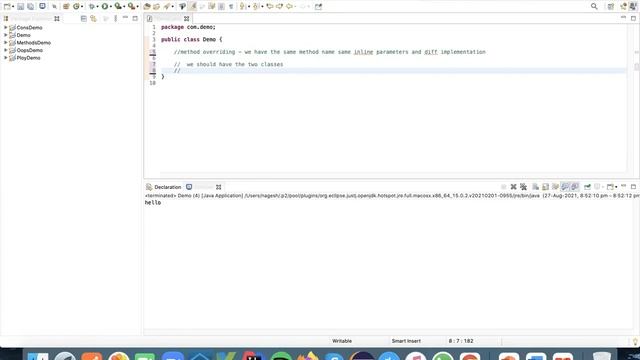This screenshot has height=360, width=640.
Task: Click the New Java Class icon
Action: point(76,6)
